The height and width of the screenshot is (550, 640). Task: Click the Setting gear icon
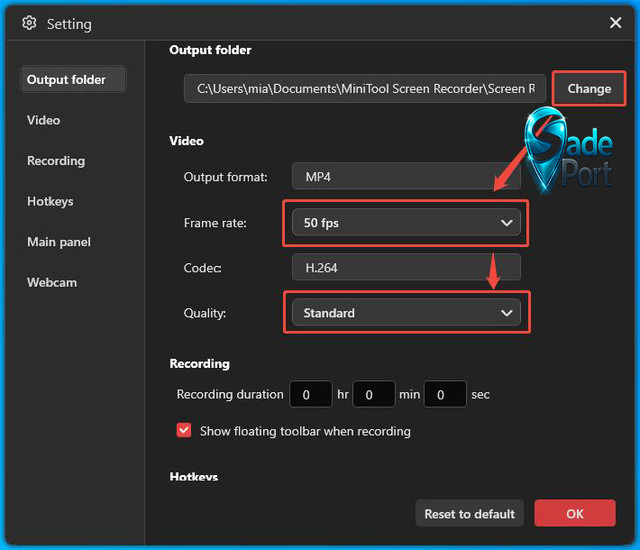(29, 23)
